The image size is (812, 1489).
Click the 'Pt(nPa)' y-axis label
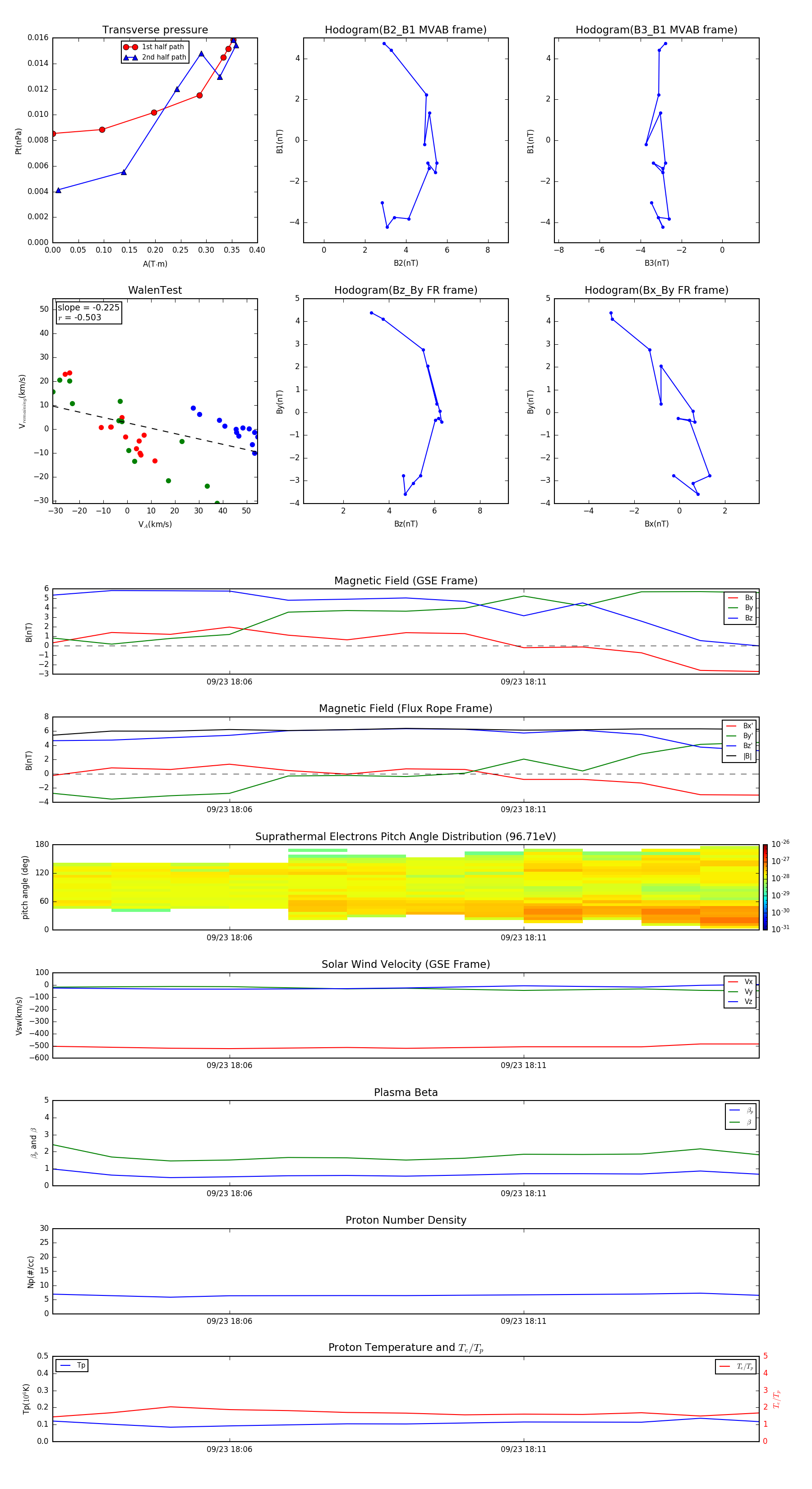(18, 141)
